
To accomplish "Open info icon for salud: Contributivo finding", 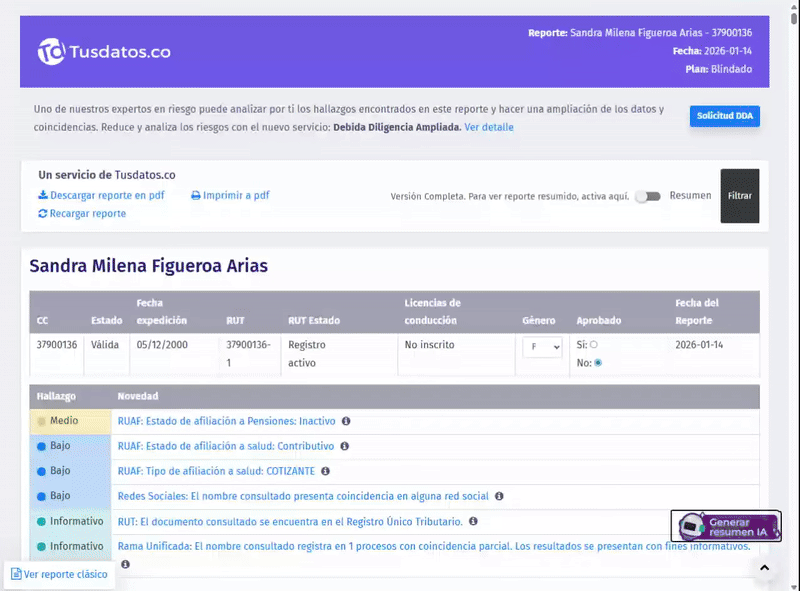I will coord(345,446).
